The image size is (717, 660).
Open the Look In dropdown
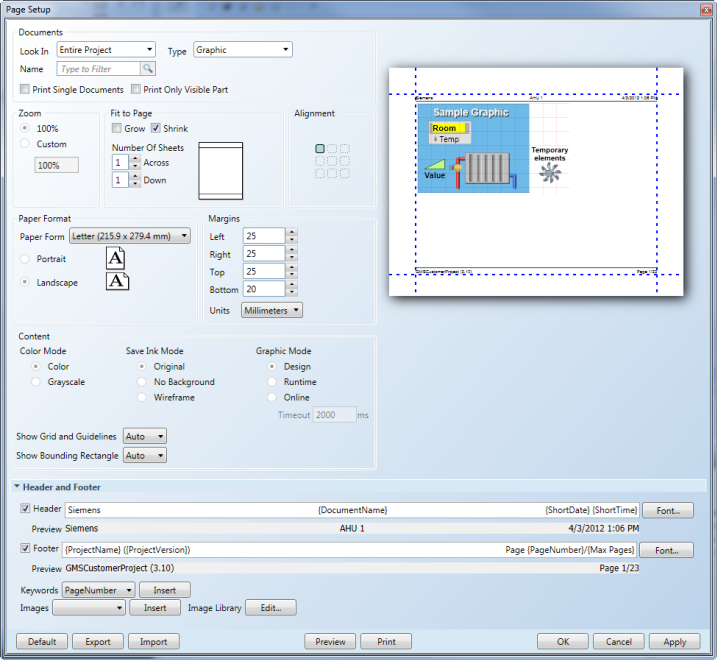106,49
